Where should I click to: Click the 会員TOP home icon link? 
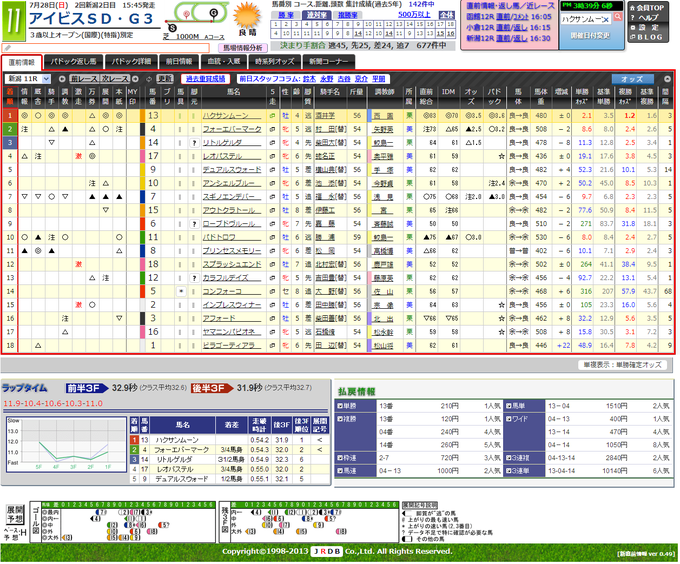(647, 7)
